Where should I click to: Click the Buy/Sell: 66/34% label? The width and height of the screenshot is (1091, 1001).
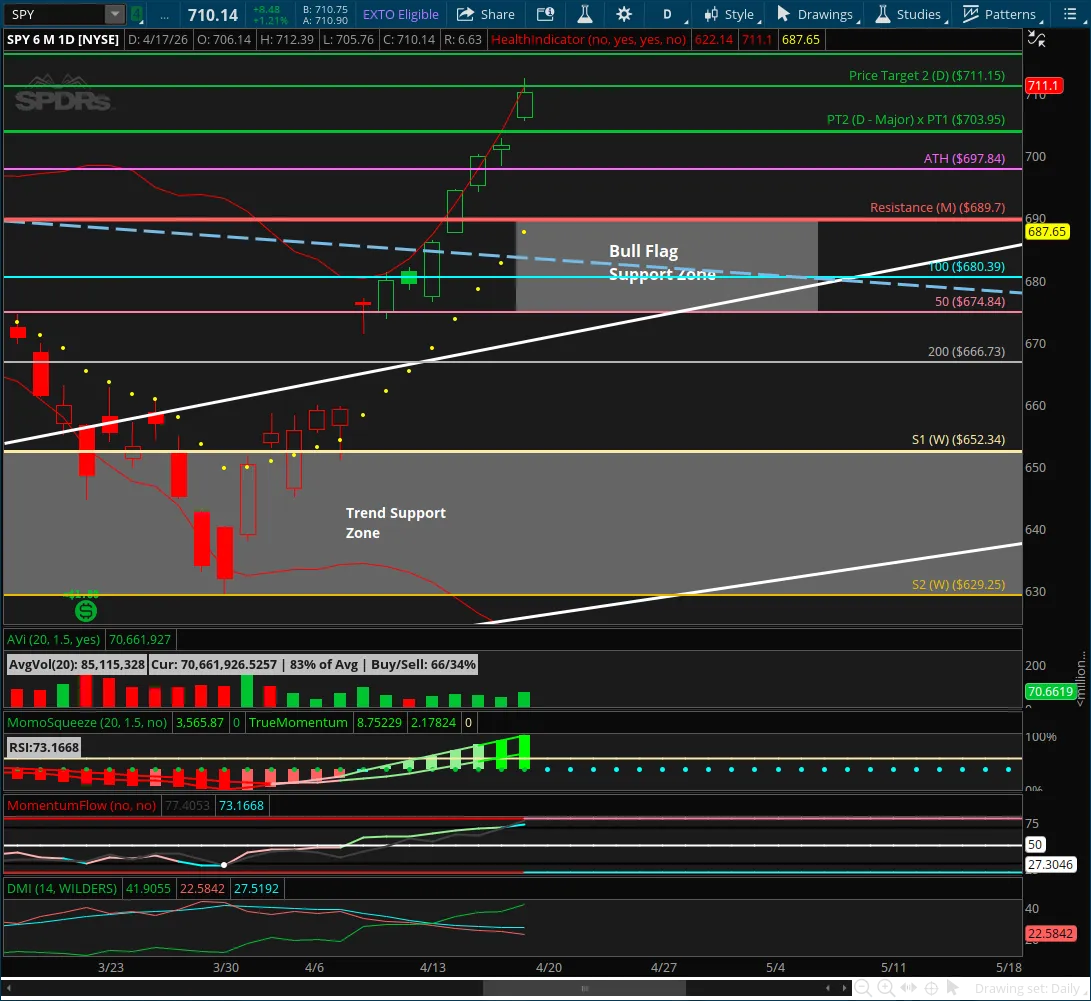423,664
